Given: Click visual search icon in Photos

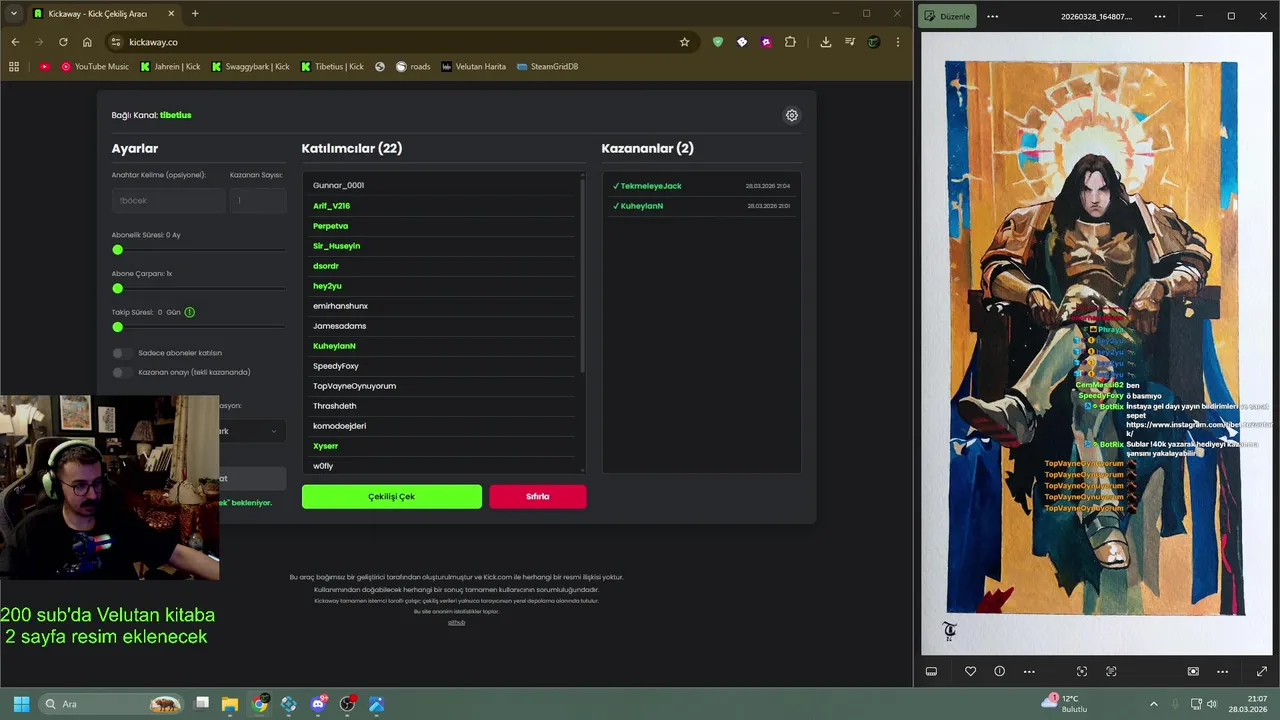Looking at the screenshot, I should pos(1081,671).
